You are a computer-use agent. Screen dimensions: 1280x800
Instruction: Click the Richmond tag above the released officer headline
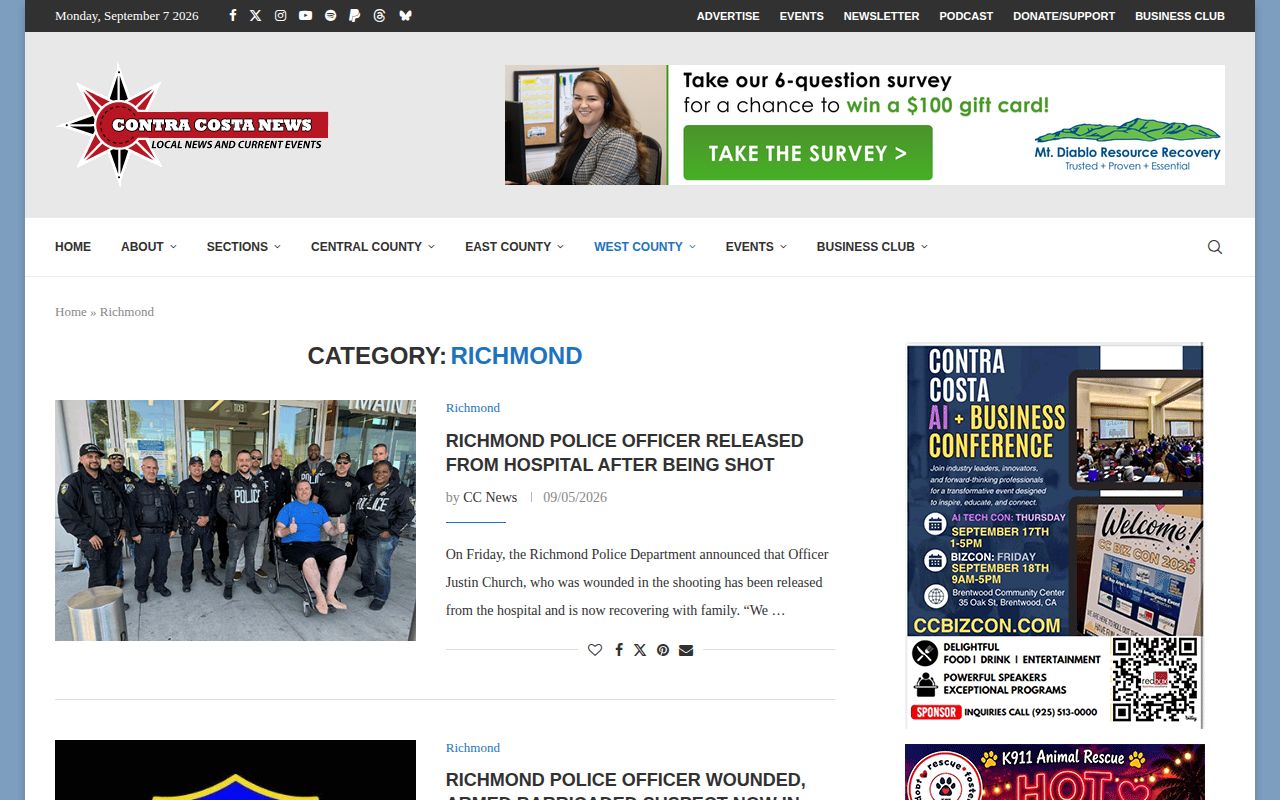pyautogui.click(x=473, y=408)
